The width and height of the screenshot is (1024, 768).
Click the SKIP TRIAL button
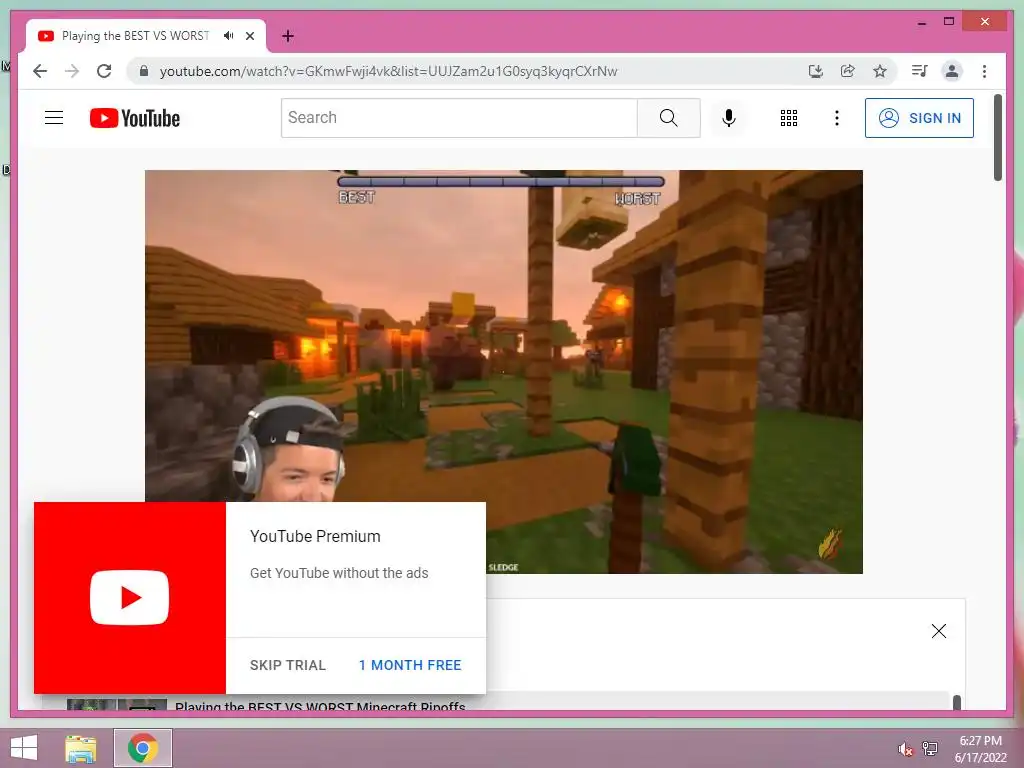[287, 665]
